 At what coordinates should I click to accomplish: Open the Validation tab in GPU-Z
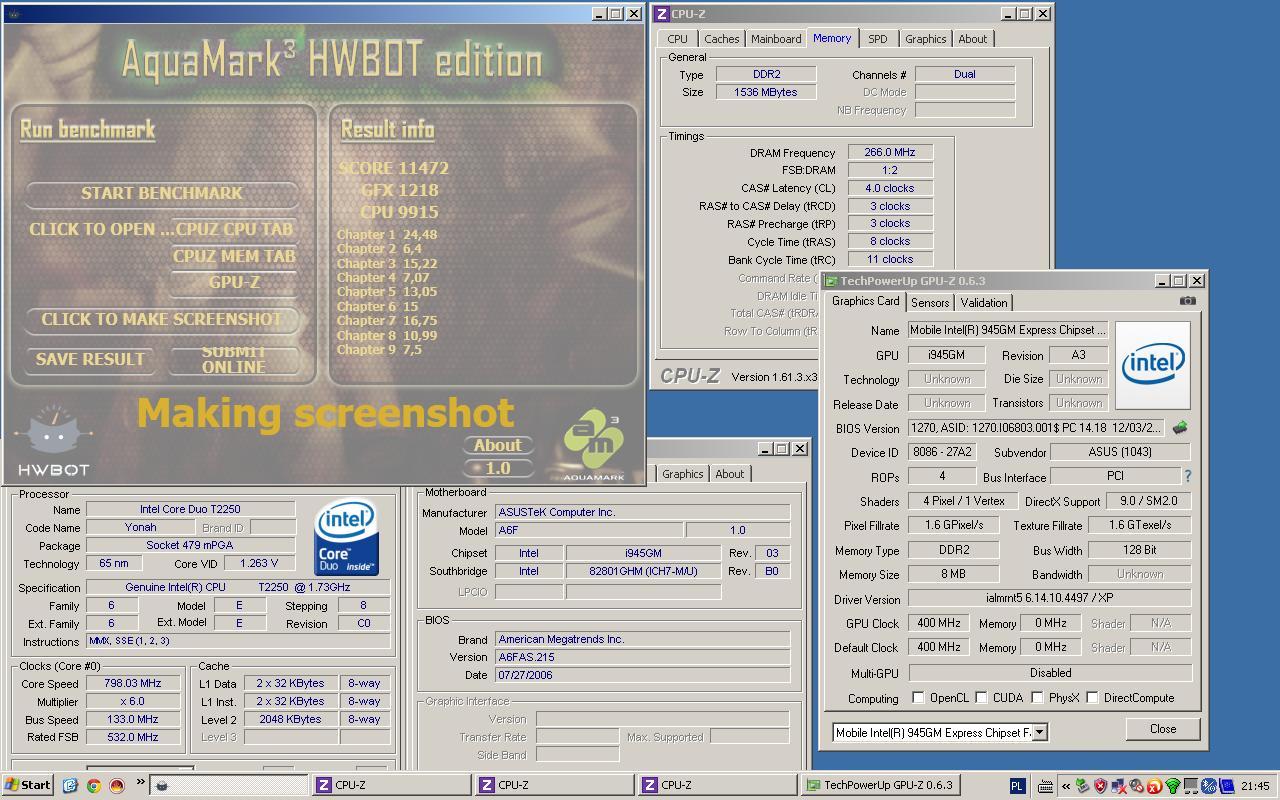pos(984,303)
